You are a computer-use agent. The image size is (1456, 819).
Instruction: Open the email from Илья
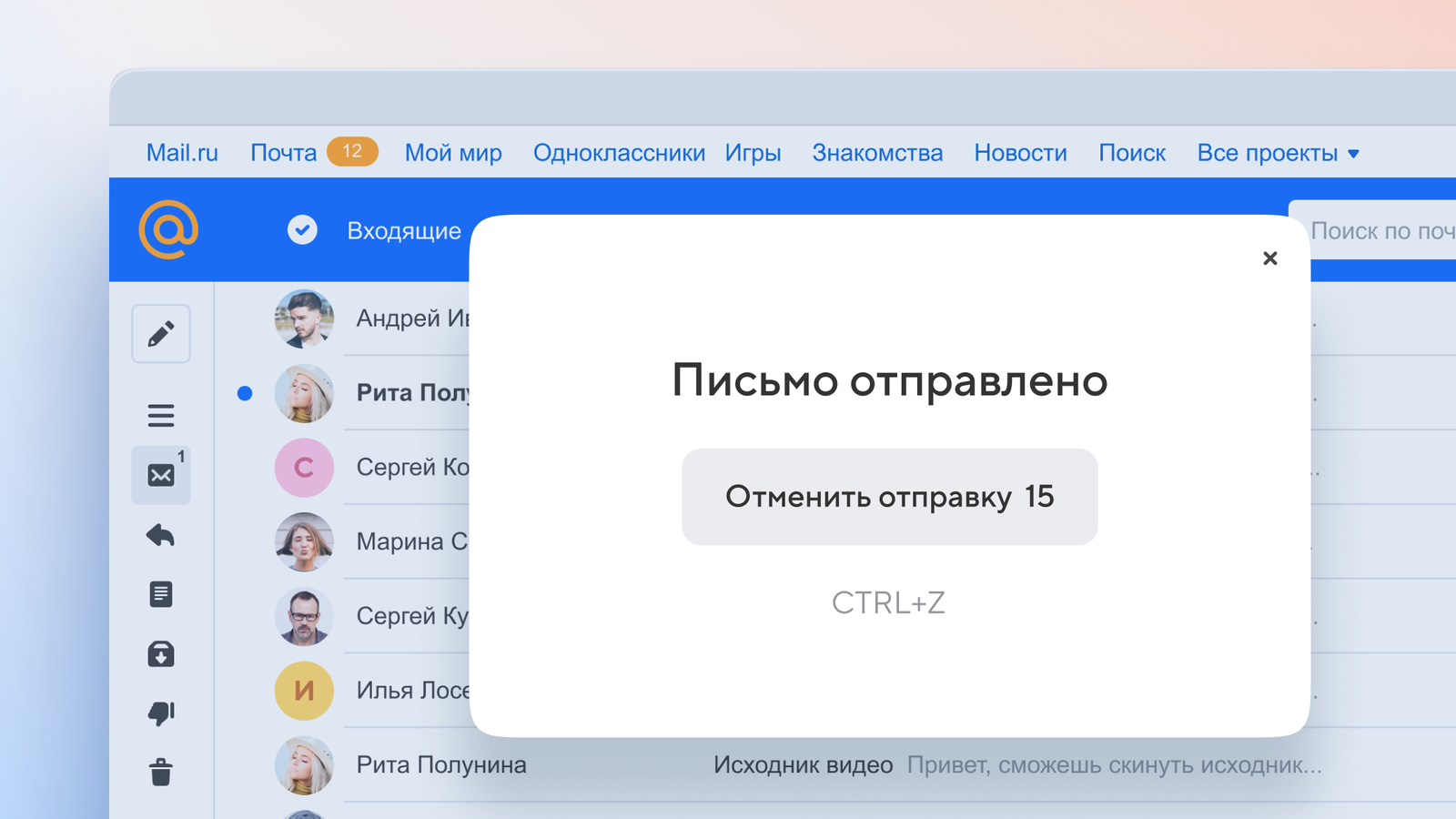click(413, 691)
